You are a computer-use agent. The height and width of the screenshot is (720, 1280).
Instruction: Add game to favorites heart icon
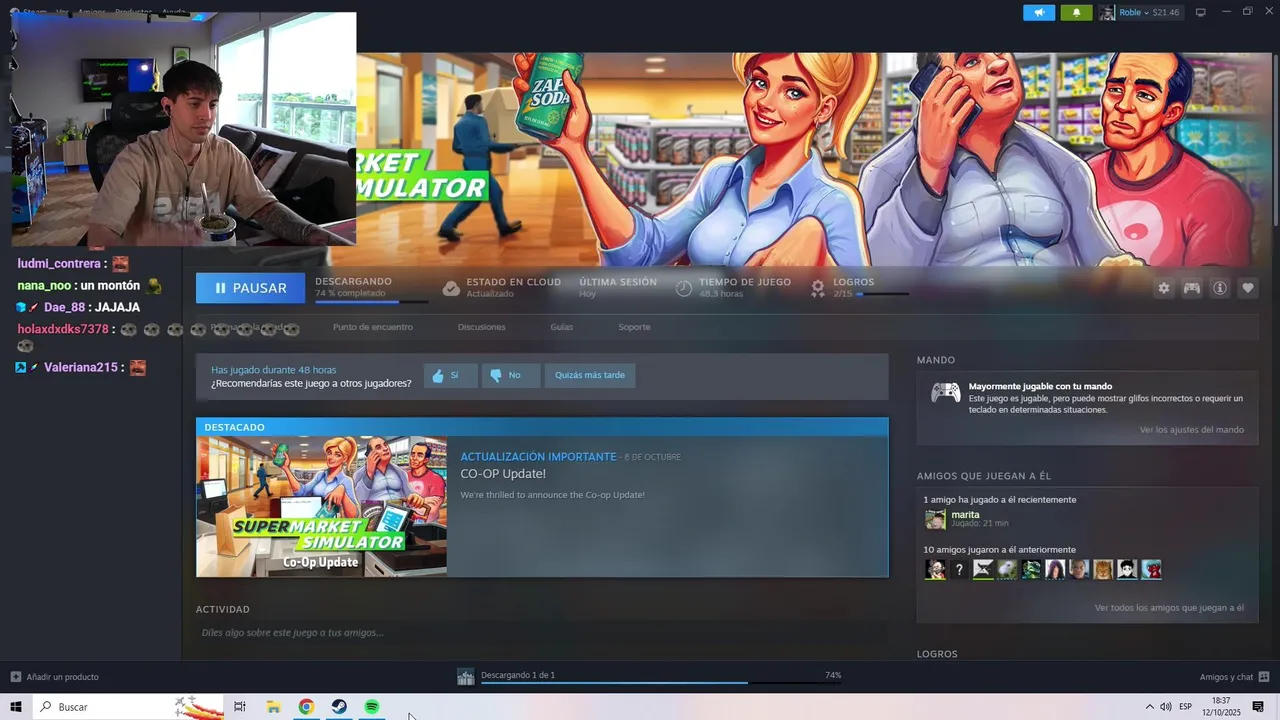pyautogui.click(x=1248, y=288)
